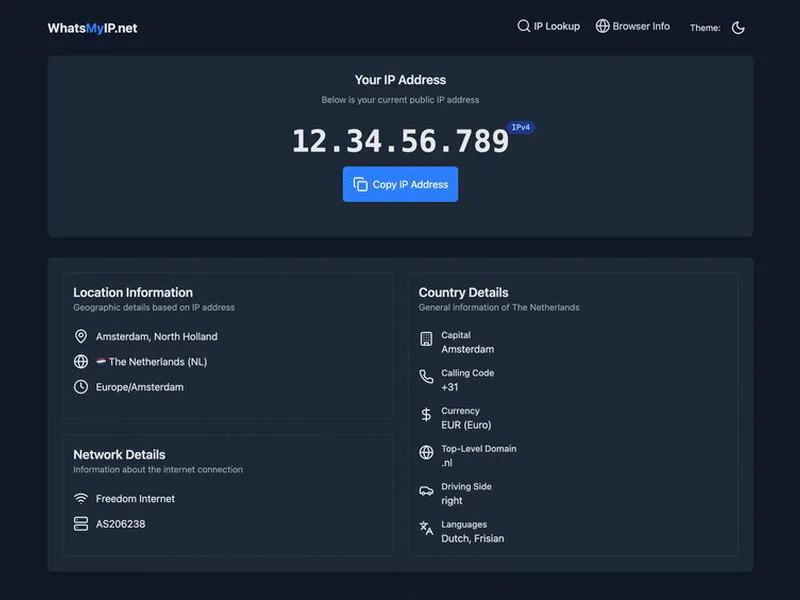Toggle dark theme with moon icon

738,28
